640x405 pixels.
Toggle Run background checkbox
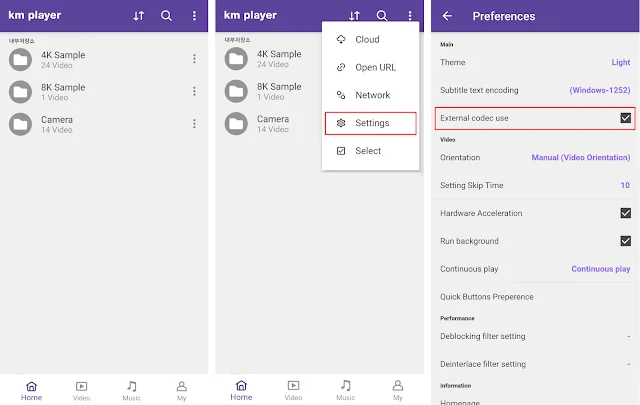625,241
